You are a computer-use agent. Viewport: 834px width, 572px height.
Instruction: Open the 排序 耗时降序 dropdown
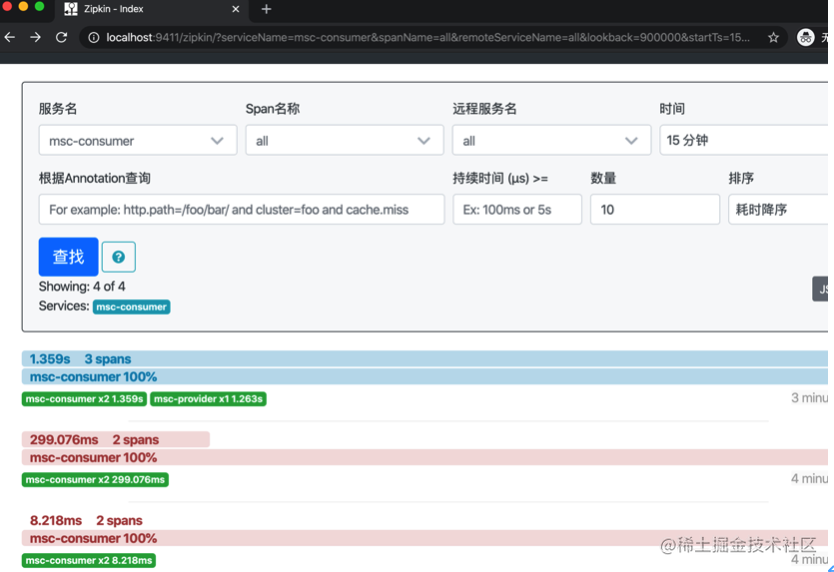tap(778, 210)
